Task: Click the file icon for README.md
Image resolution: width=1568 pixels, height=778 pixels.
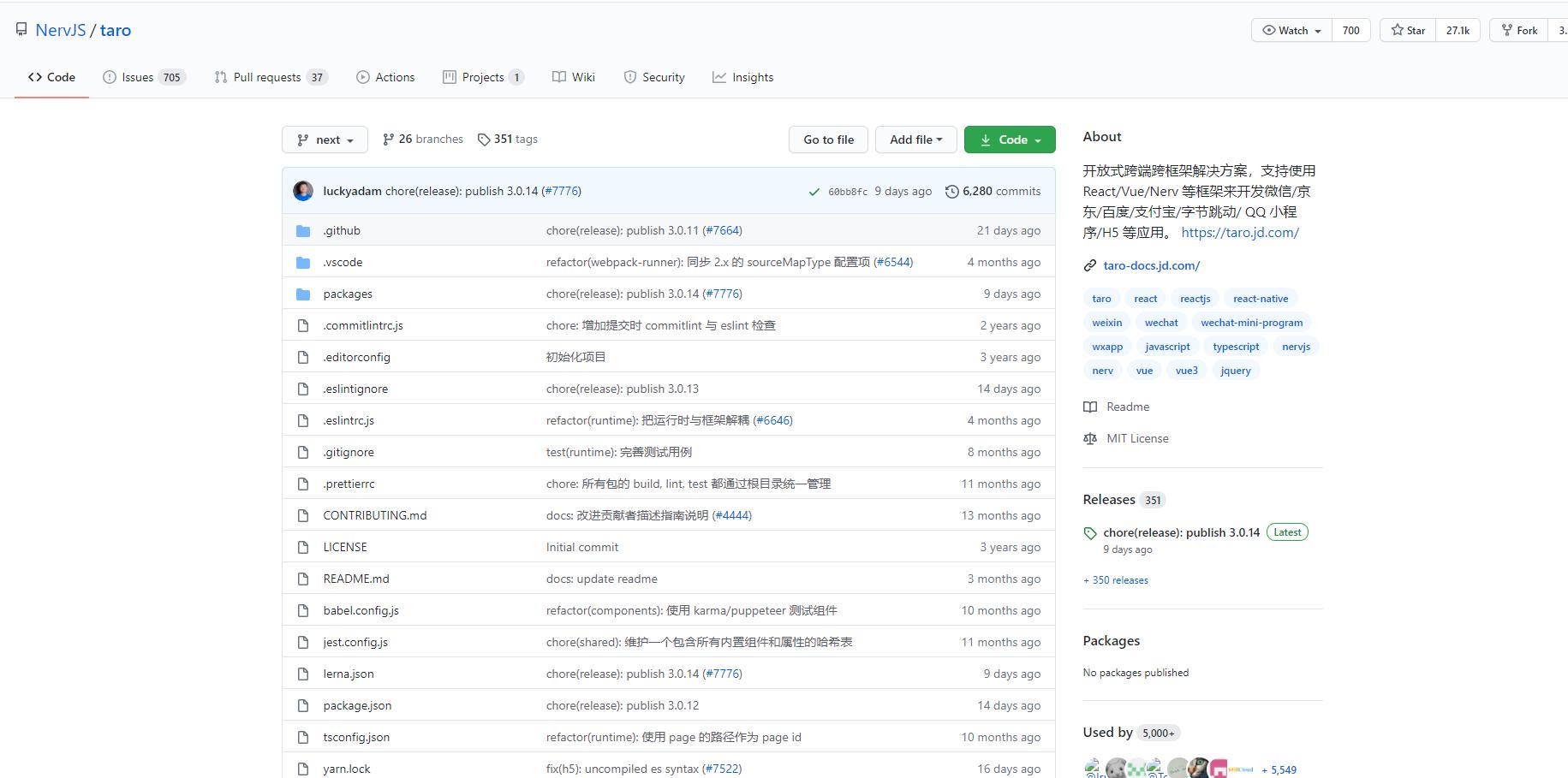Action: pos(303,579)
